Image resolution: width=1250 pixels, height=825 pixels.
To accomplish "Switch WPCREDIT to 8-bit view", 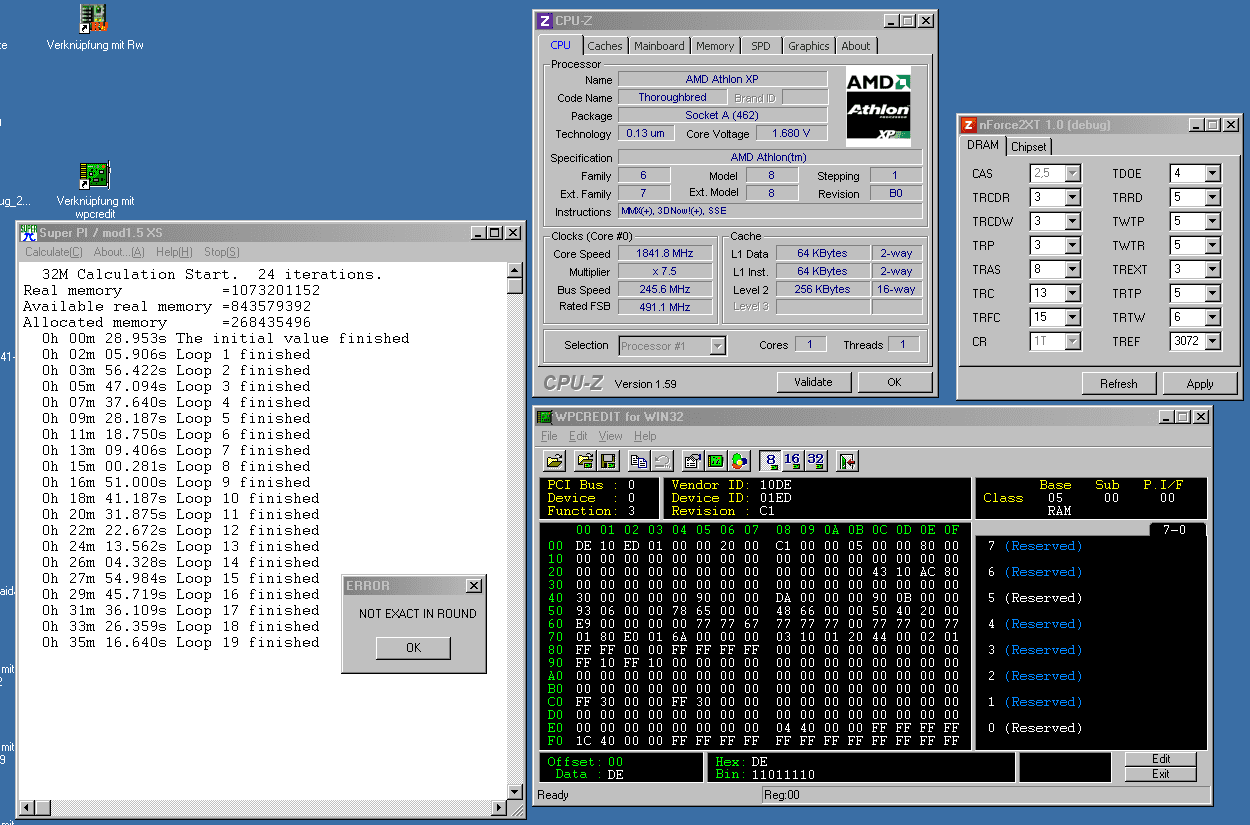I will 770,461.
